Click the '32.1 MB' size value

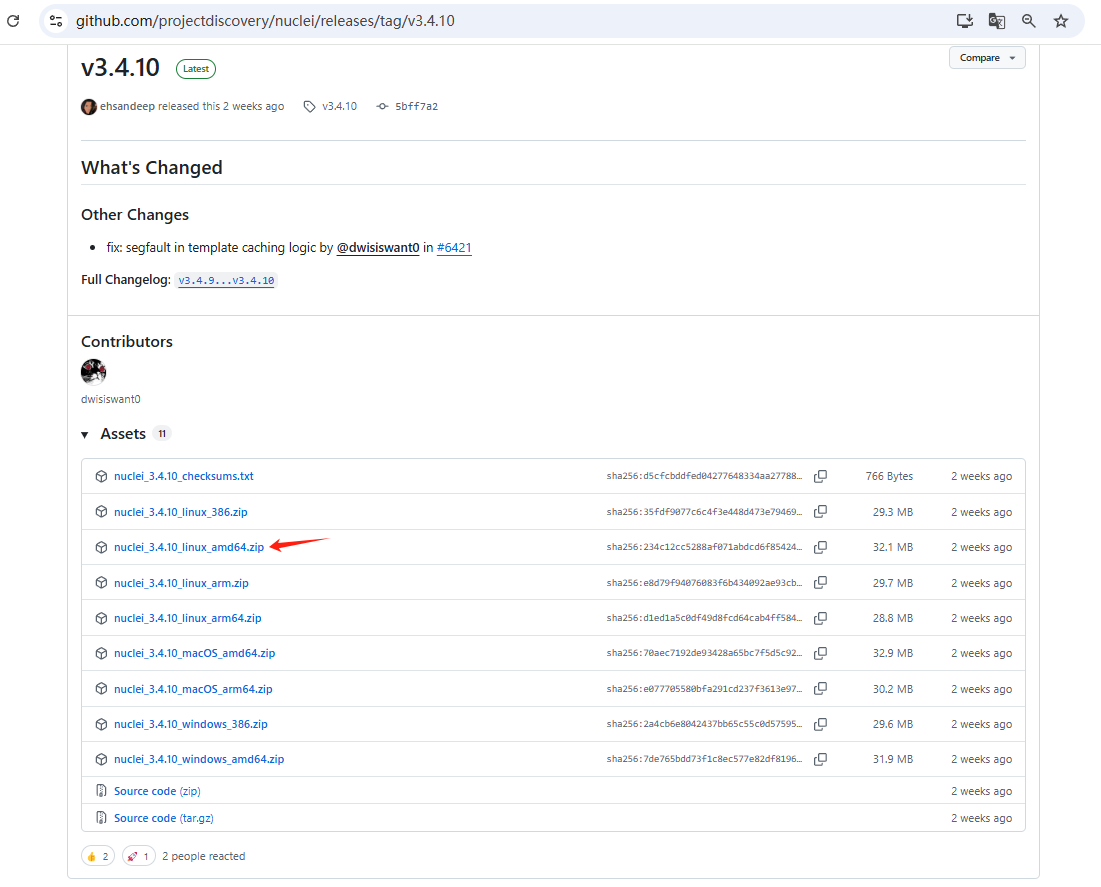(x=892, y=547)
